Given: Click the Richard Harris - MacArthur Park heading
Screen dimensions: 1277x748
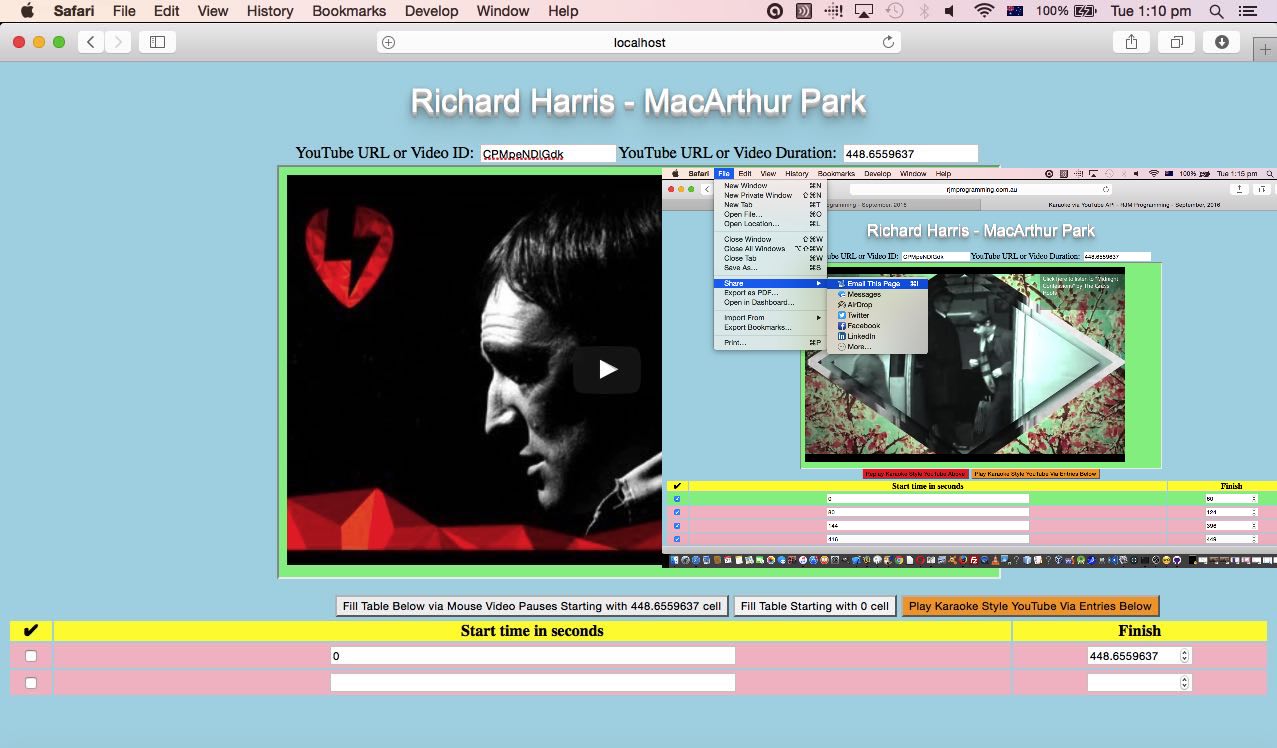Looking at the screenshot, I should (638, 102).
